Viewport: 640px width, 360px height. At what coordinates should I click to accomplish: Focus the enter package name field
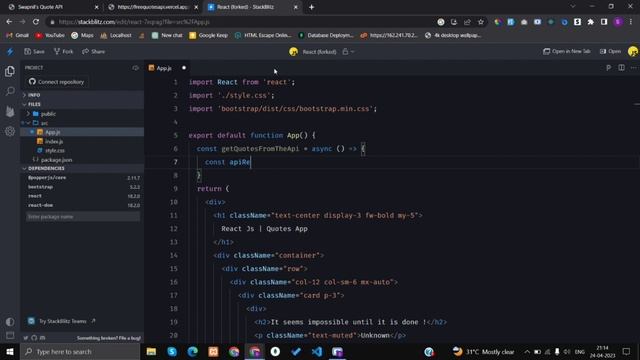pyautogui.click(x=82, y=217)
